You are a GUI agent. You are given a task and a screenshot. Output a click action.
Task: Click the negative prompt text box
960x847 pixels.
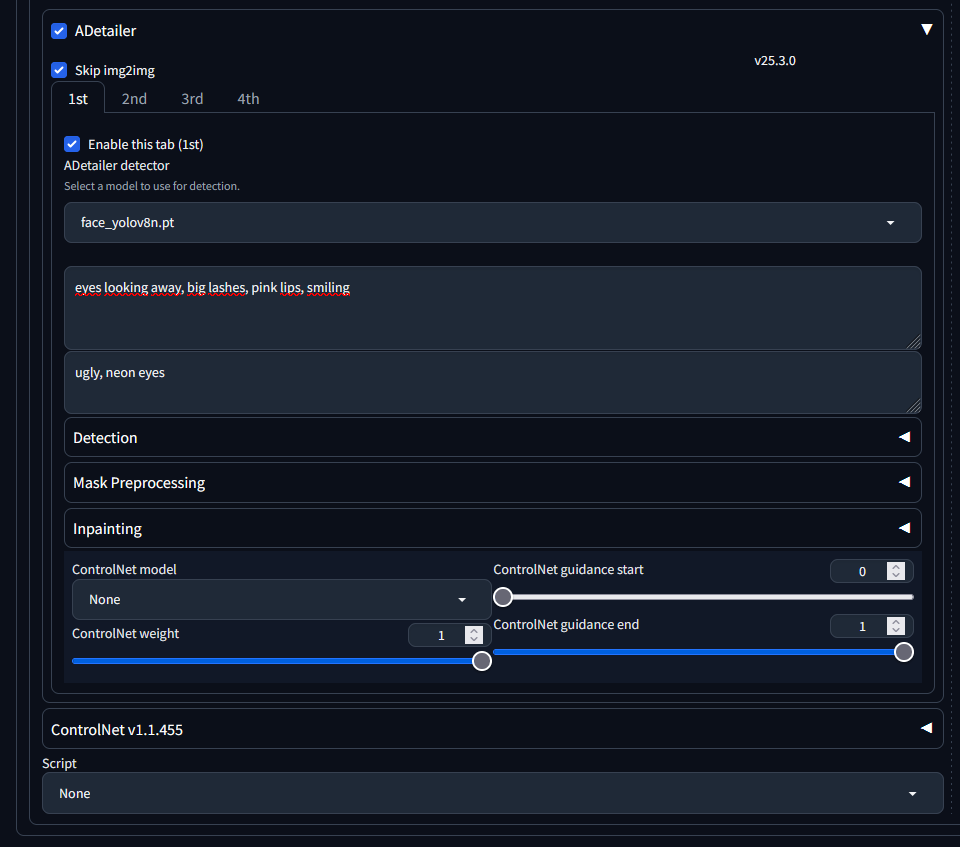492,382
